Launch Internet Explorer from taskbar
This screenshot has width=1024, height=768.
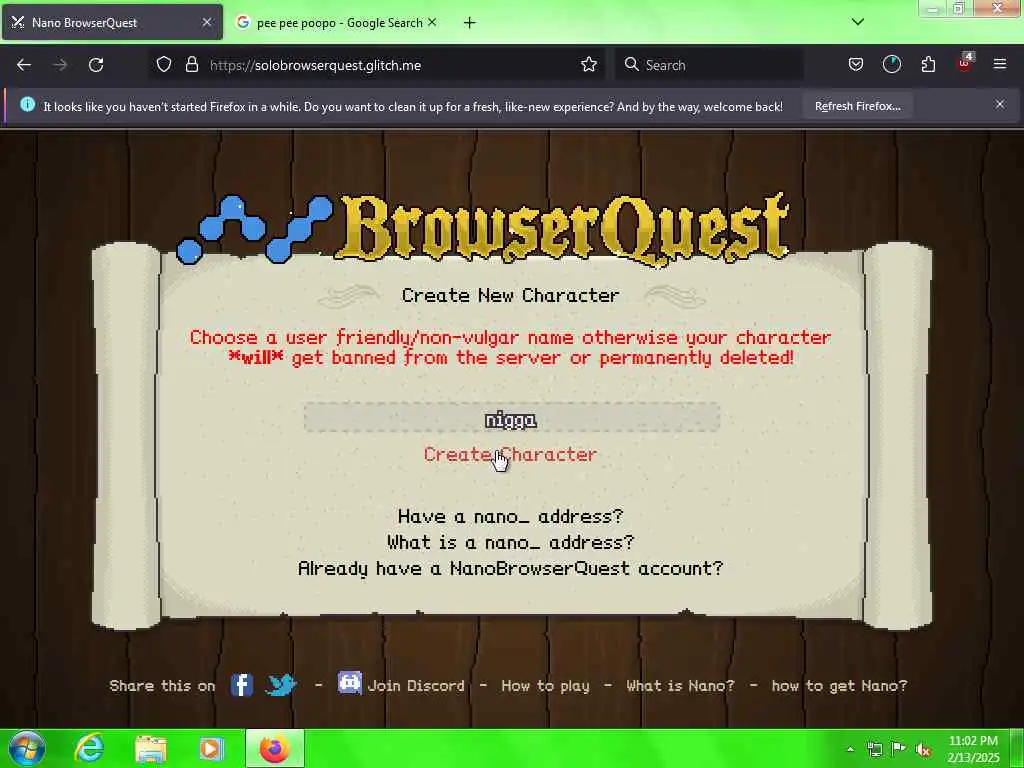pyautogui.click(x=89, y=748)
